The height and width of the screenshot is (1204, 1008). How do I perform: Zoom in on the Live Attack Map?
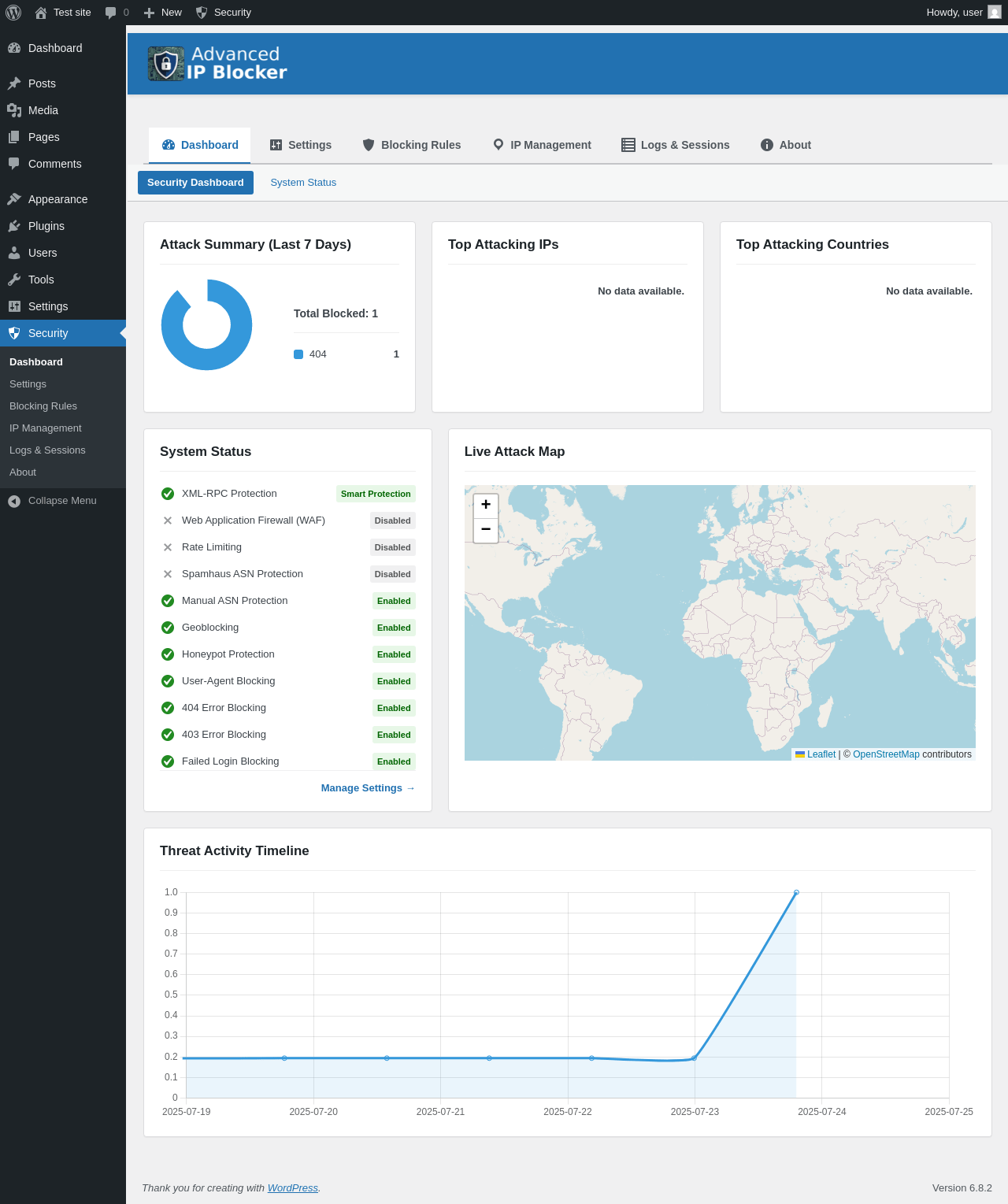[x=486, y=505]
